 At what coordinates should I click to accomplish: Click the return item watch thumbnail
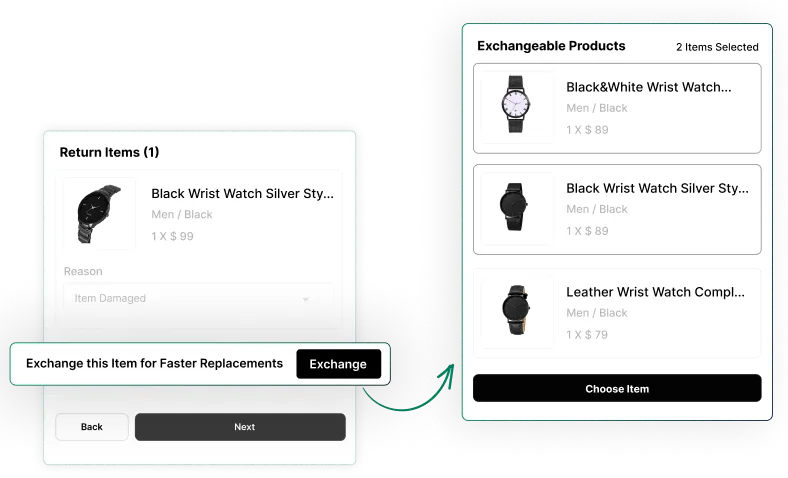click(99, 214)
